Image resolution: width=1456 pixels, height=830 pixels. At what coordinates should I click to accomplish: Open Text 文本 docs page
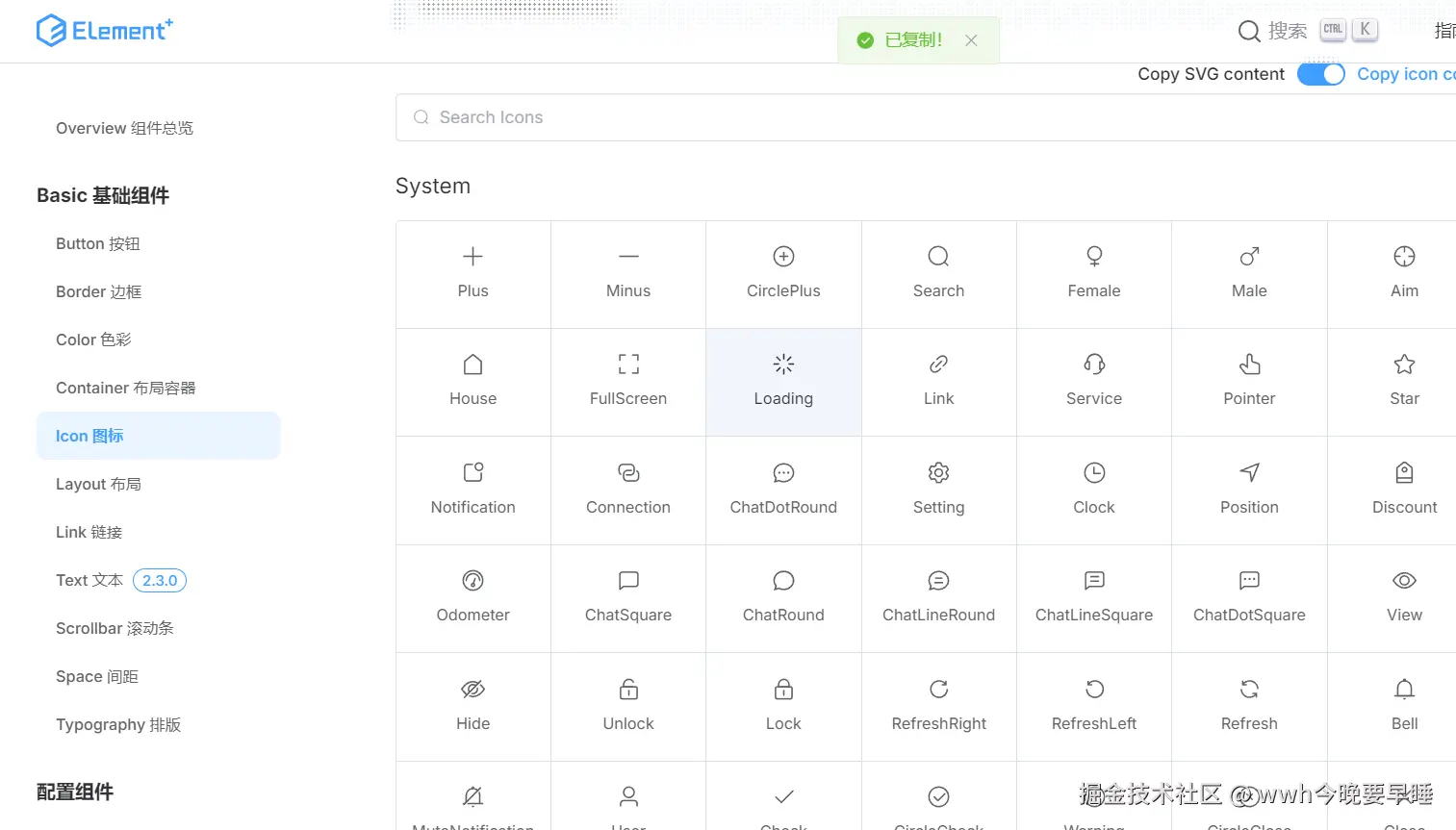[x=89, y=580]
